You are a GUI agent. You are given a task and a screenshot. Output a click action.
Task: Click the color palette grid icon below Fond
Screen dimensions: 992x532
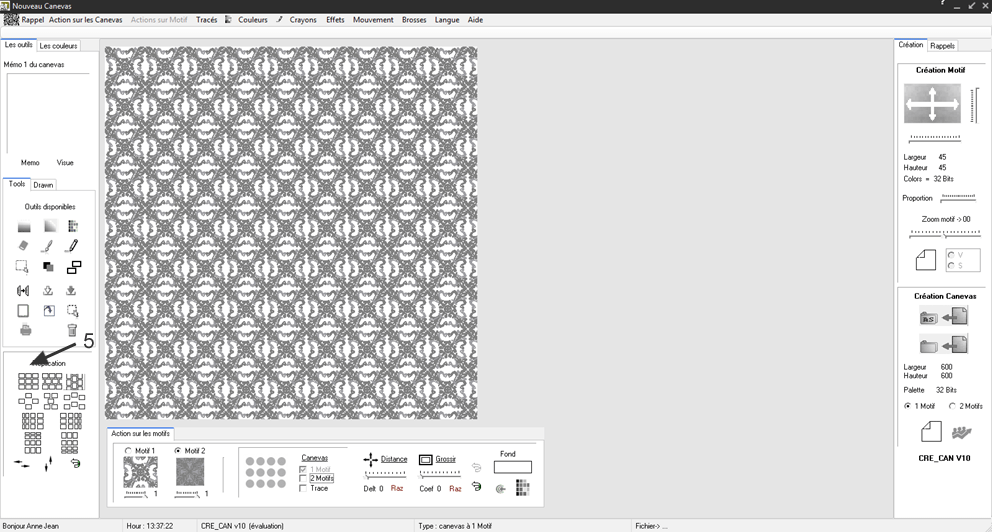pyautogui.click(x=521, y=488)
